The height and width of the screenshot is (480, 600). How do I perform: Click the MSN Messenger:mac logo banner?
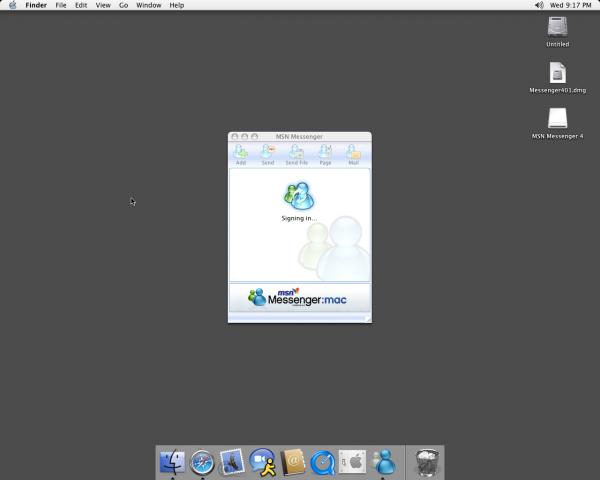coord(299,297)
